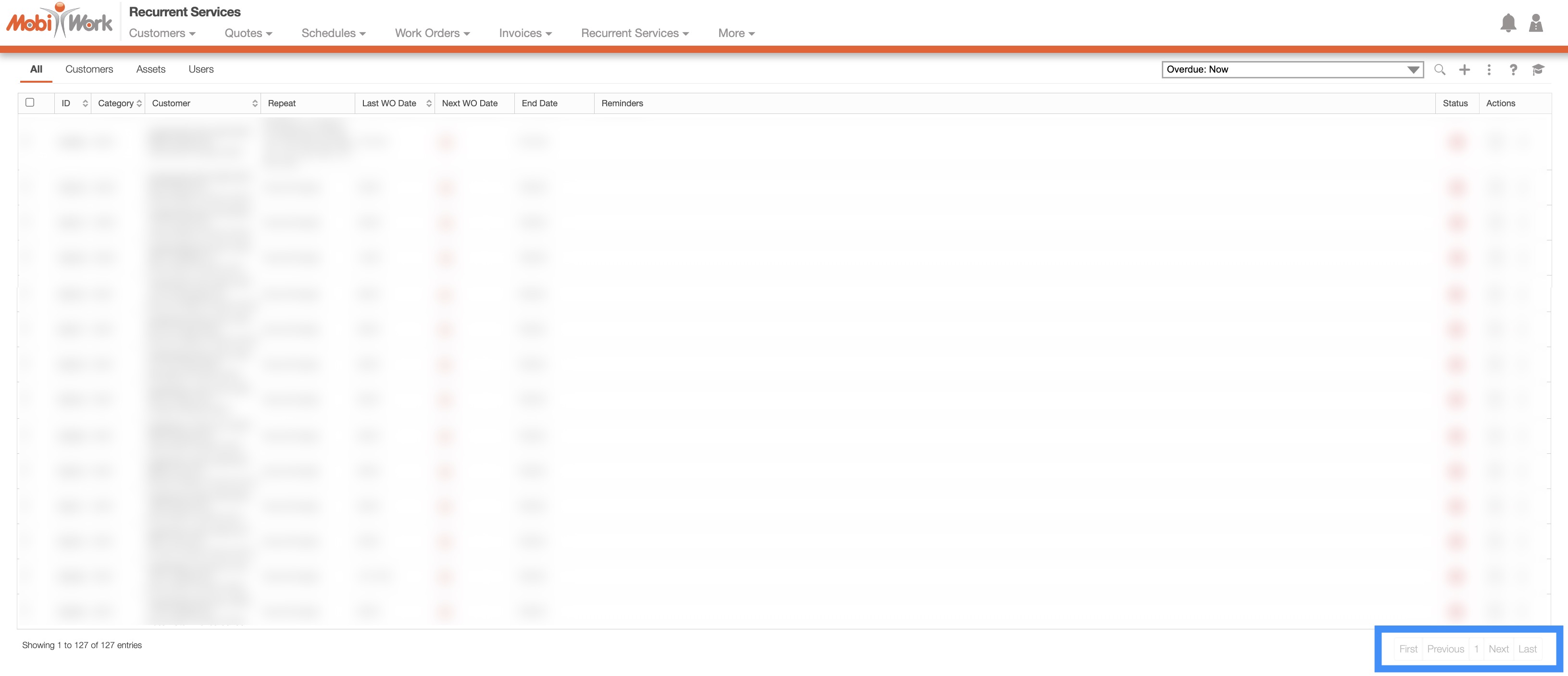Image resolution: width=1568 pixels, height=676 pixels.
Task: Add new recurrent service with plus icon
Action: pos(1465,69)
